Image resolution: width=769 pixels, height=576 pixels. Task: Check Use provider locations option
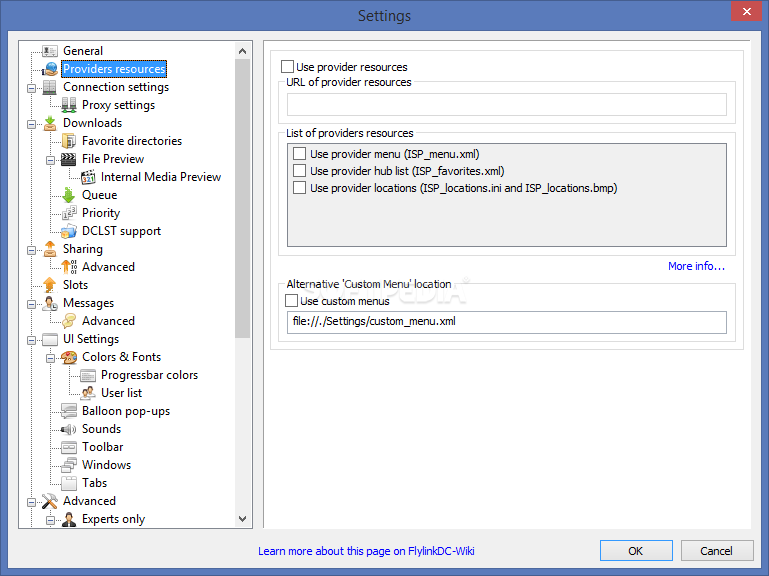click(x=299, y=188)
